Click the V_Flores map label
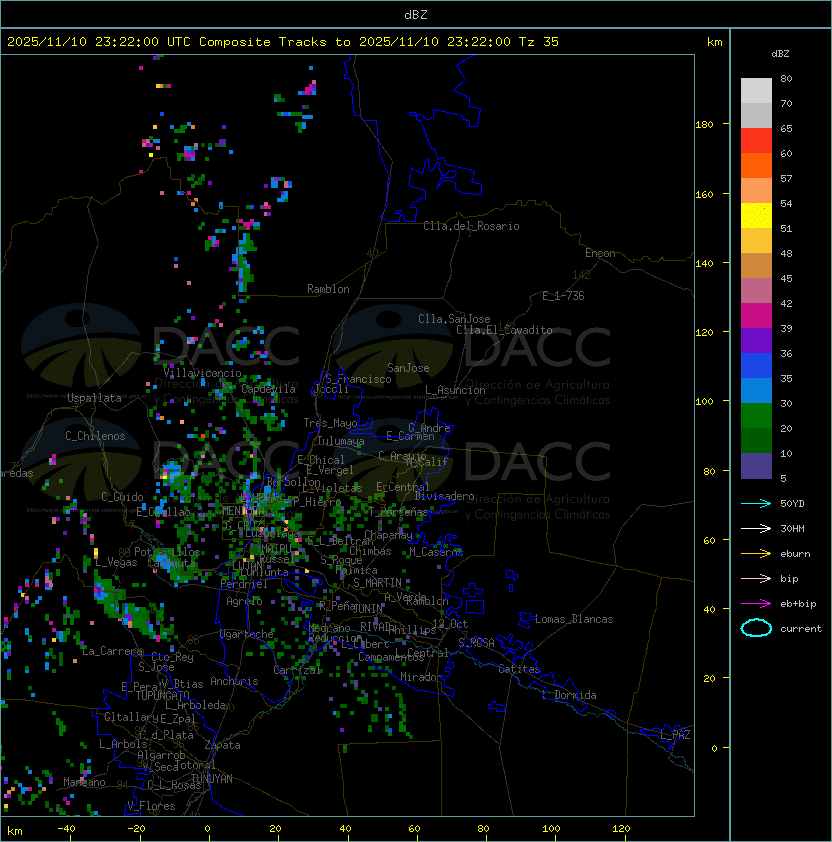Viewport: 832px width, 842px height. [x=151, y=806]
